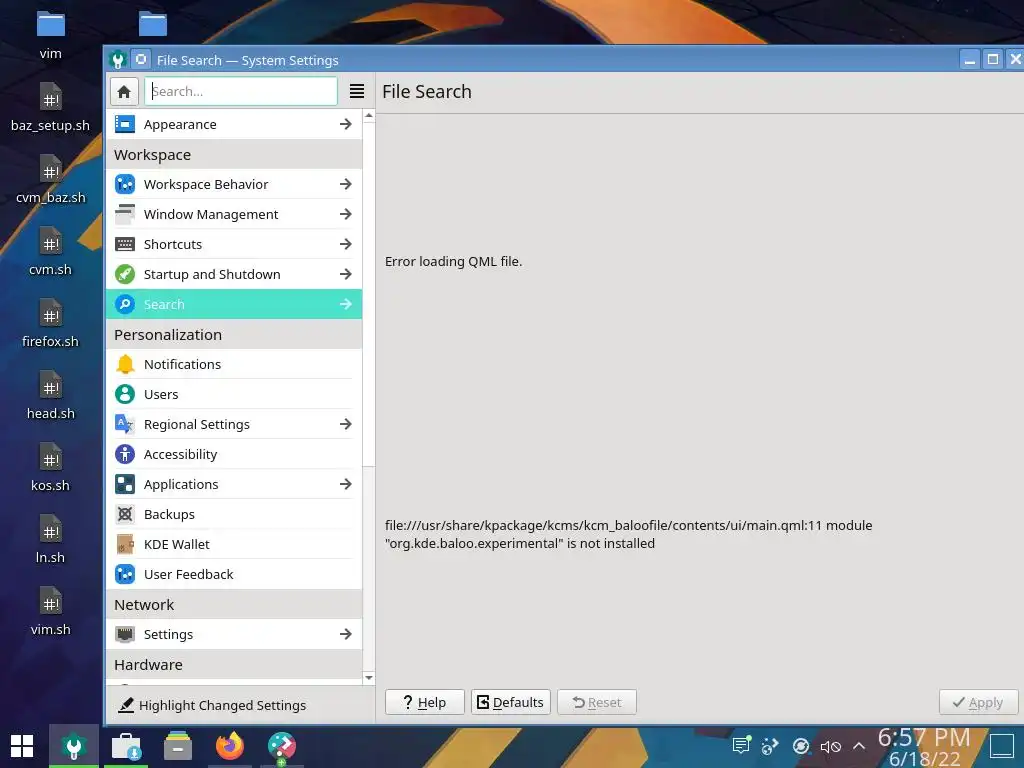The width and height of the screenshot is (1024, 768).
Task: Select kos.sh desktop file
Action: point(50,468)
